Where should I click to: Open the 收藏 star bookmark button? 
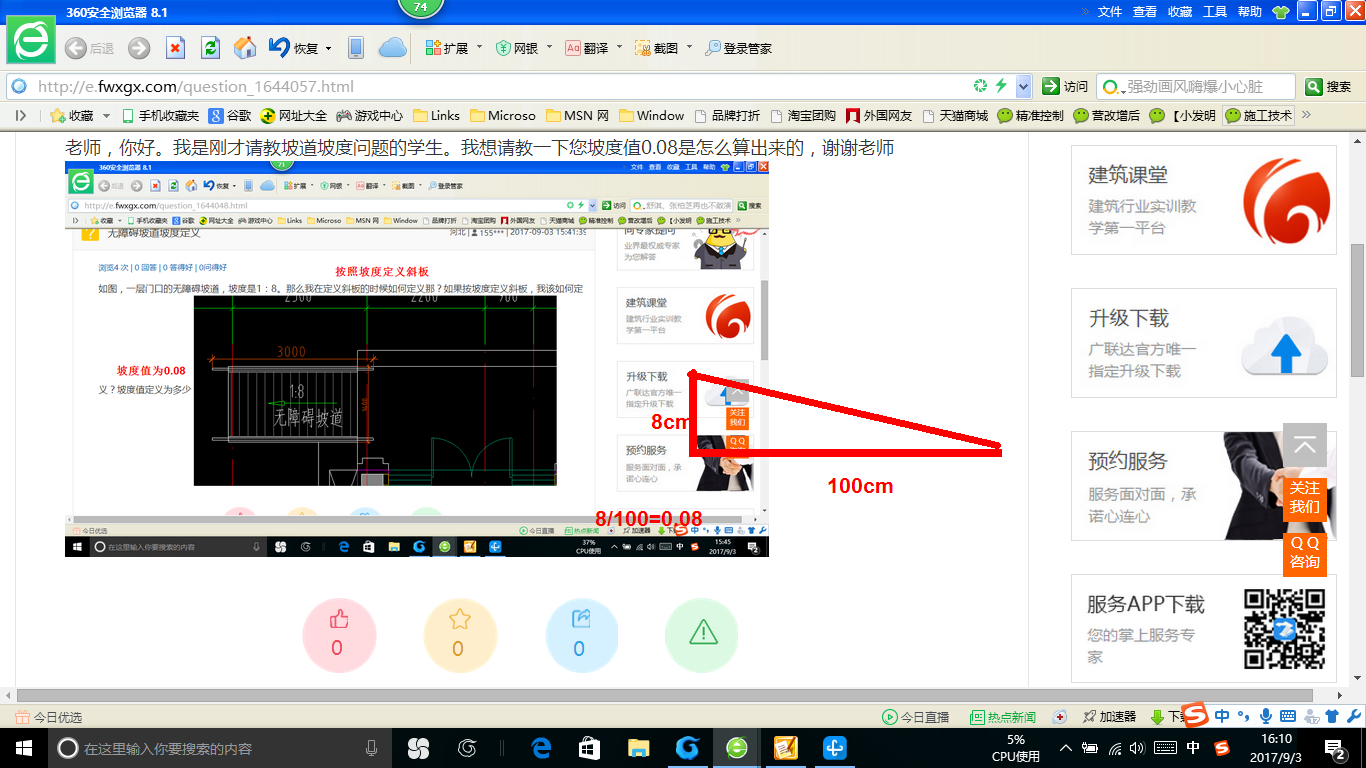(x=71, y=115)
